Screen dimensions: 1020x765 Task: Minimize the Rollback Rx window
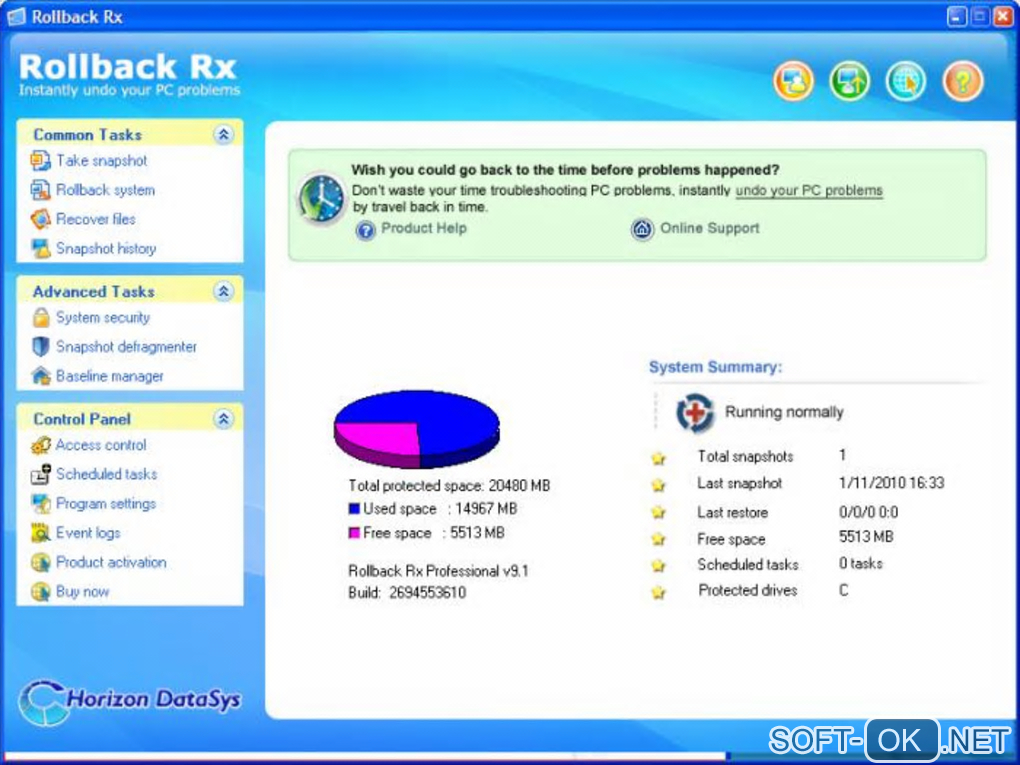956,16
